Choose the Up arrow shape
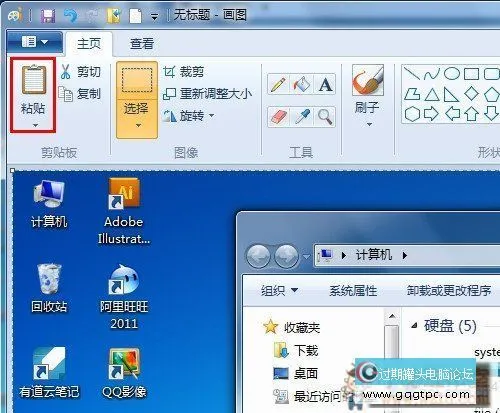 click(x=471, y=114)
